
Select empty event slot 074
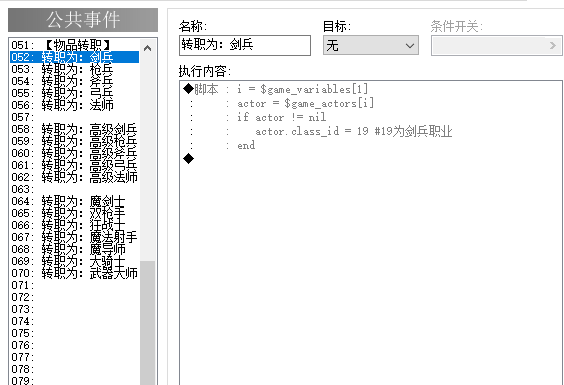tap(74, 321)
